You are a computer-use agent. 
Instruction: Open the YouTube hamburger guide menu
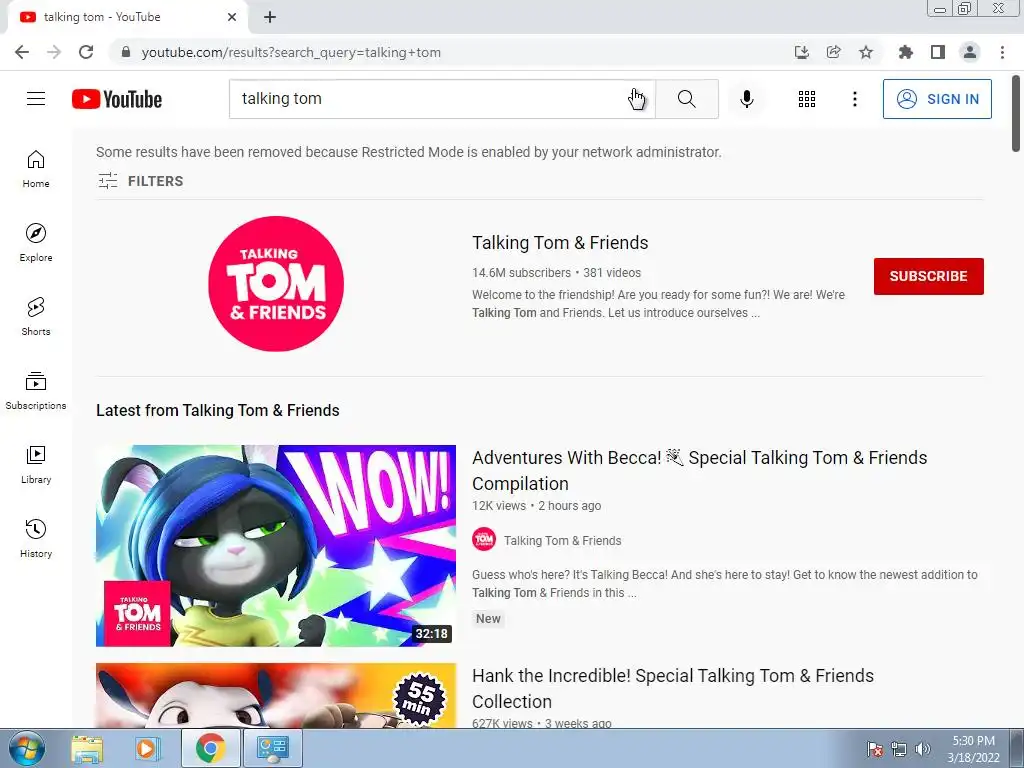pyautogui.click(x=36, y=99)
